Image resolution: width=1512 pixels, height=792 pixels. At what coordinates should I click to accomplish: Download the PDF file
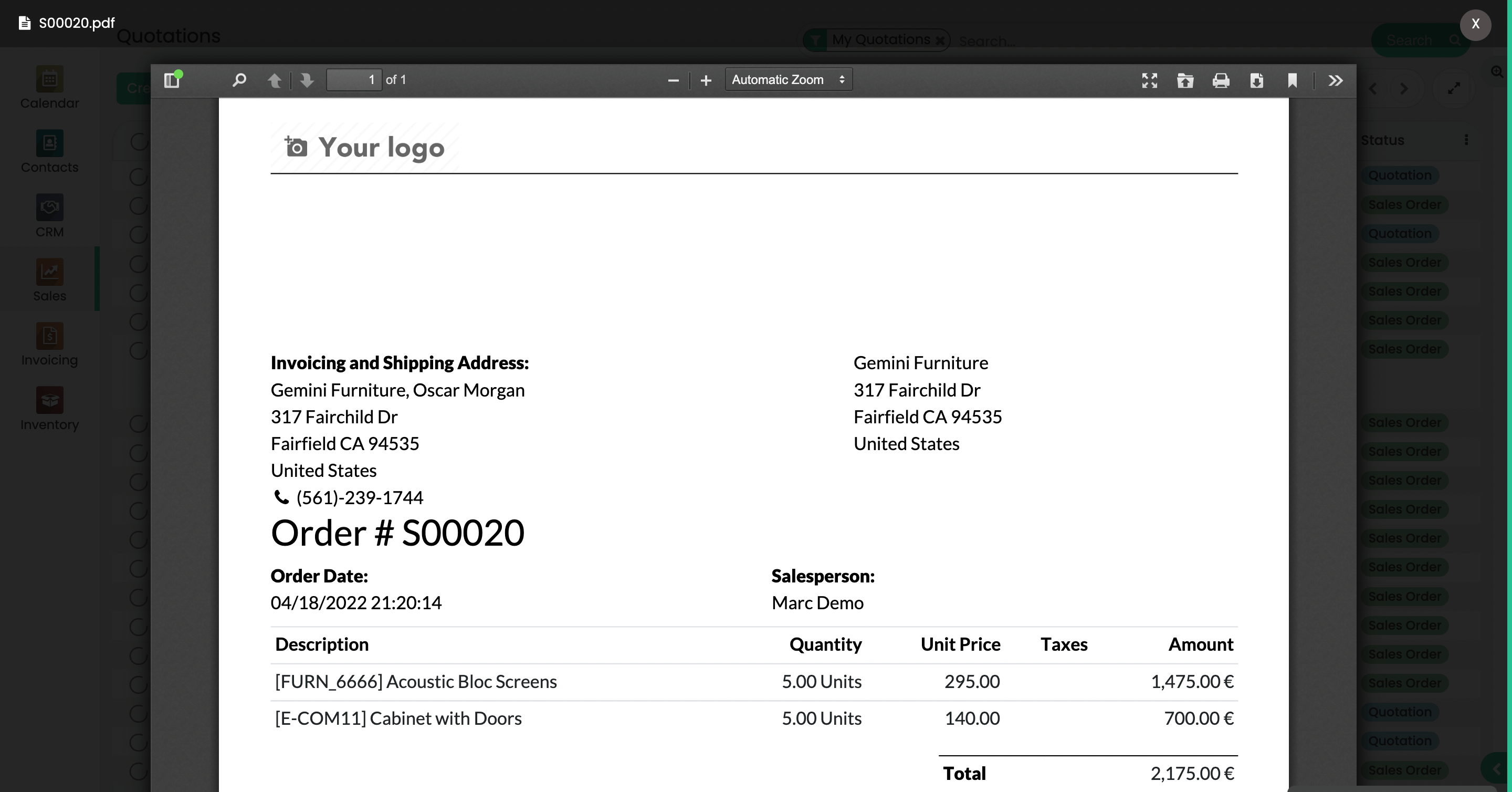tap(1257, 80)
